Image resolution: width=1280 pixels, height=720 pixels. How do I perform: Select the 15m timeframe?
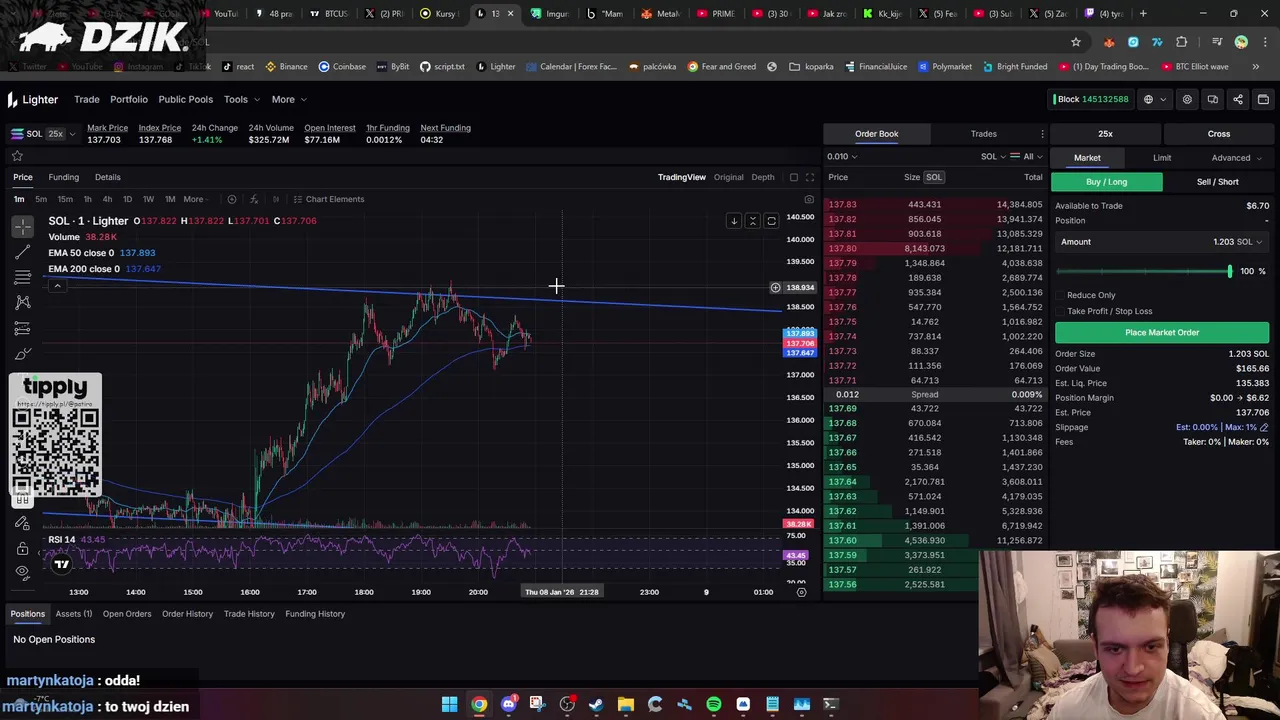point(64,199)
